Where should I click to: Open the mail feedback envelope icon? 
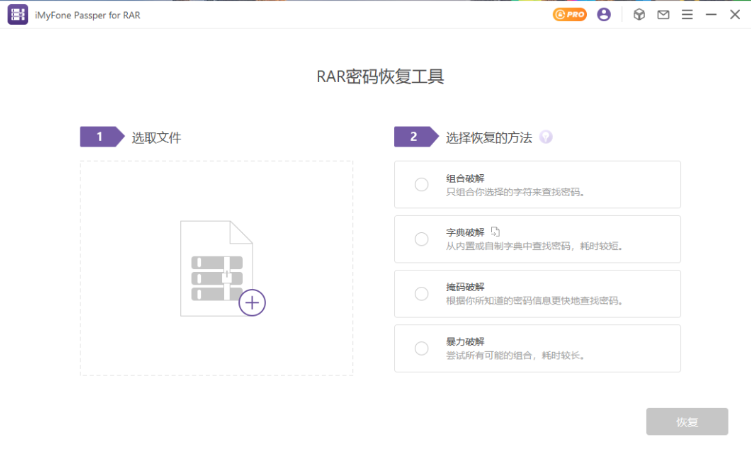[663, 15]
